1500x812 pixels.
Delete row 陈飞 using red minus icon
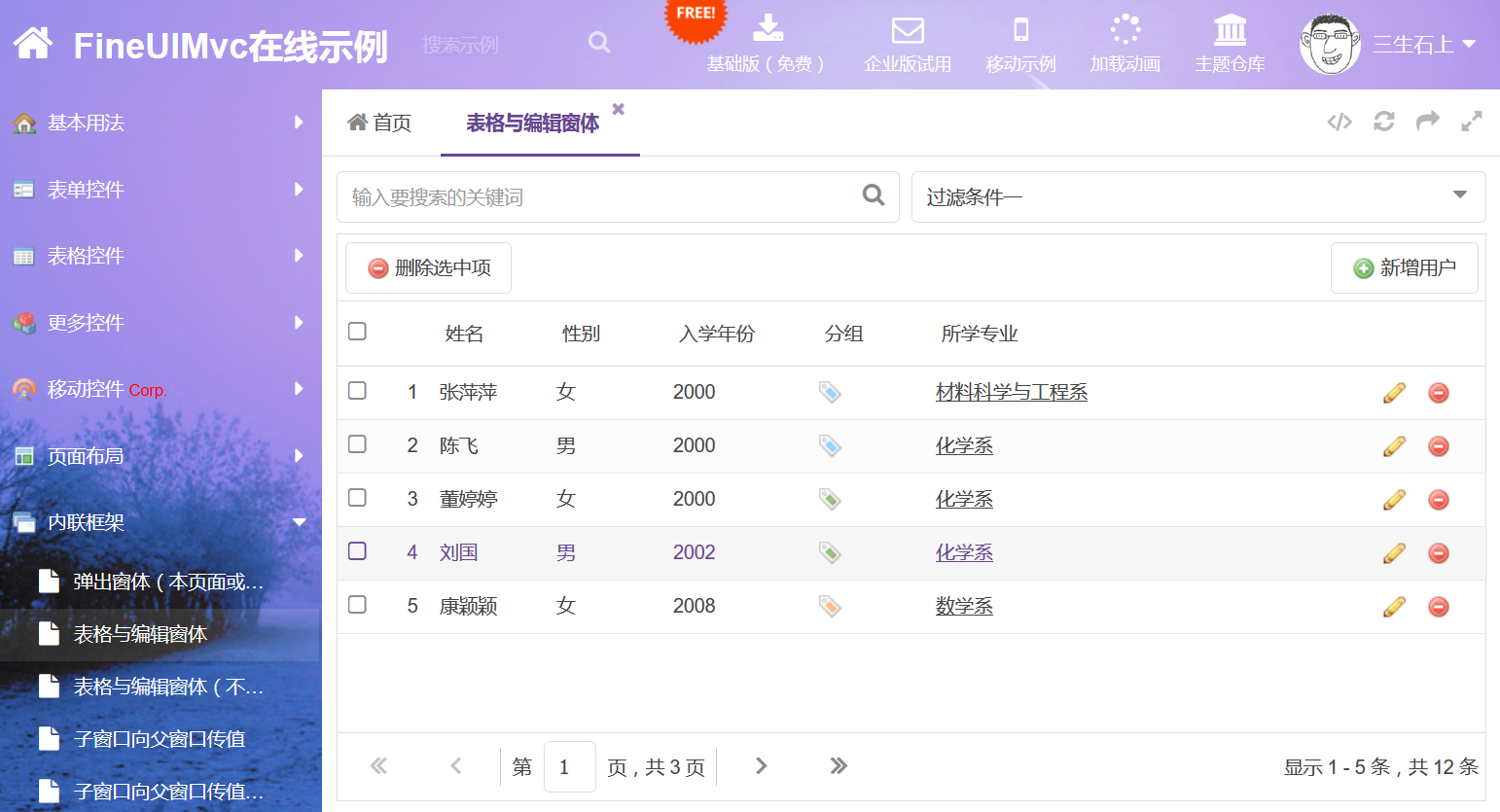point(1439,446)
